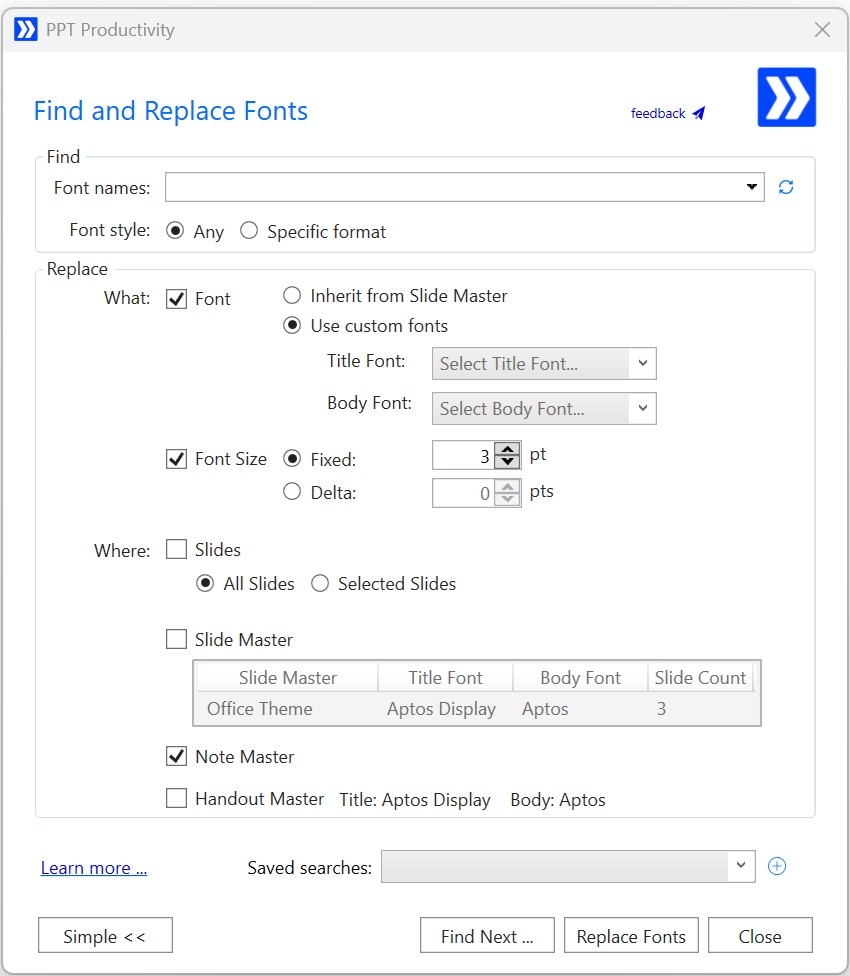Increase Fixed font size with up arrow
Viewport: 850px width, 976px height.
tap(508, 449)
